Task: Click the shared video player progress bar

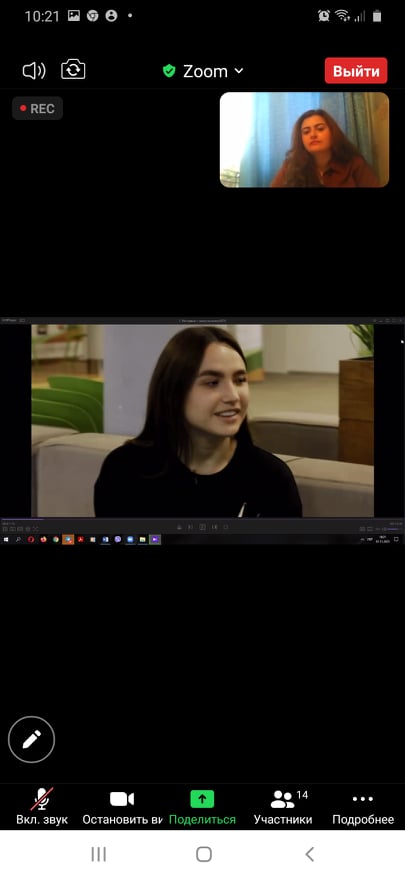Action: (x=202, y=519)
